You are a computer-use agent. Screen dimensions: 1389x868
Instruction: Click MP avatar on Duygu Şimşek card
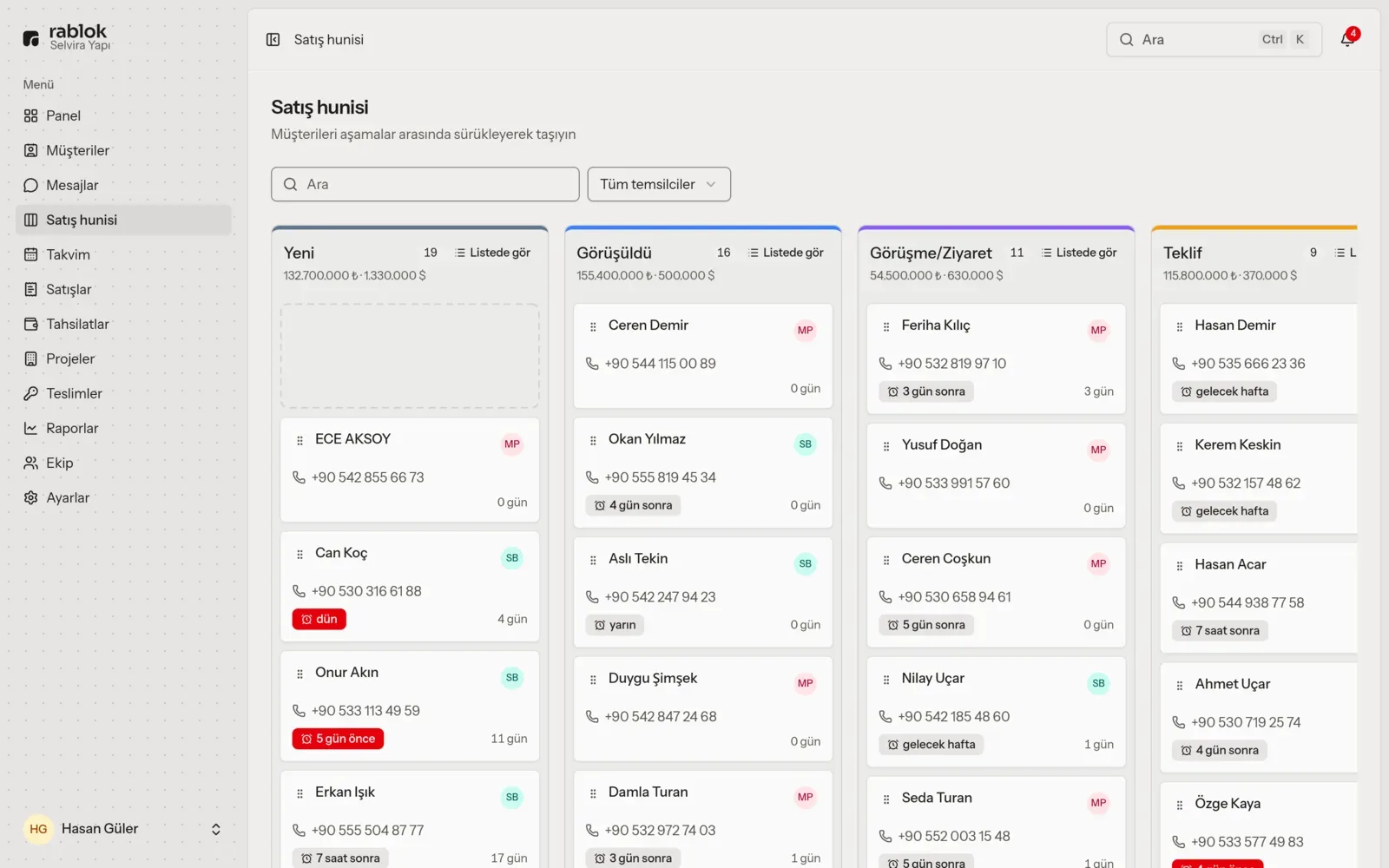click(x=806, y=684)
